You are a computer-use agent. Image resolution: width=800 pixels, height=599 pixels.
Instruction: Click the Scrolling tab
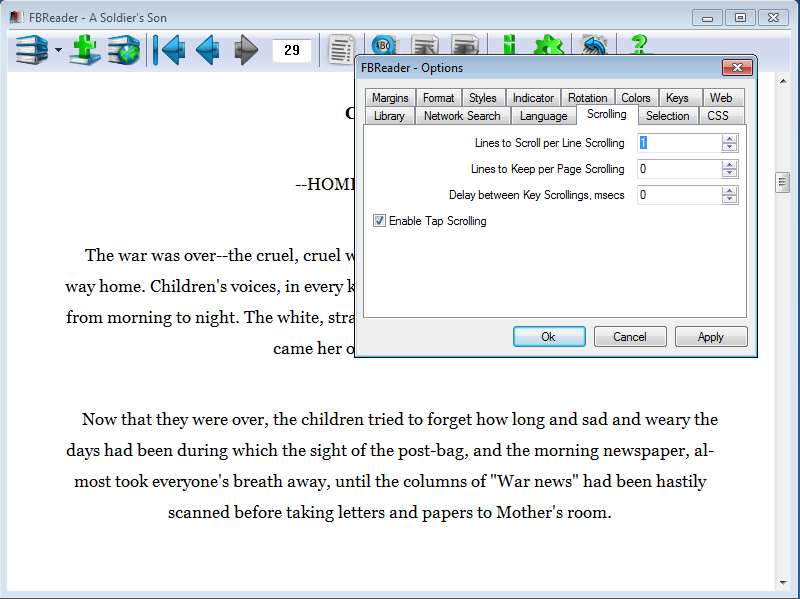tap(607, 114)
